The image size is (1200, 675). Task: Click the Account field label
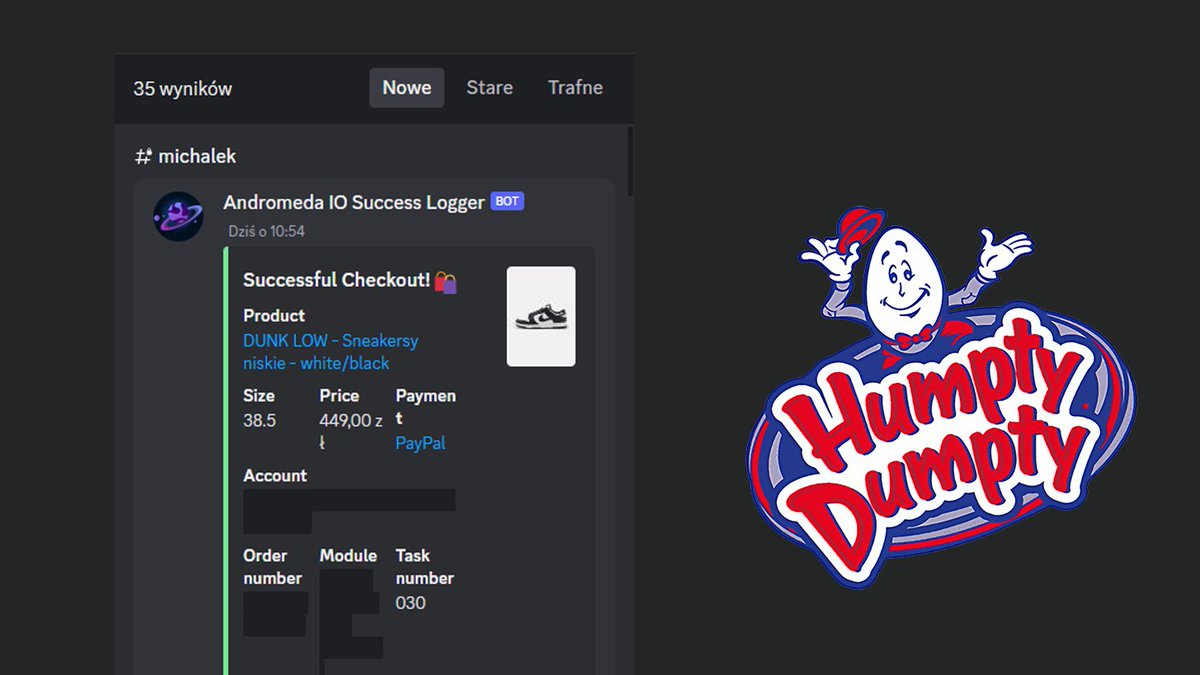[x=275, y=476]
